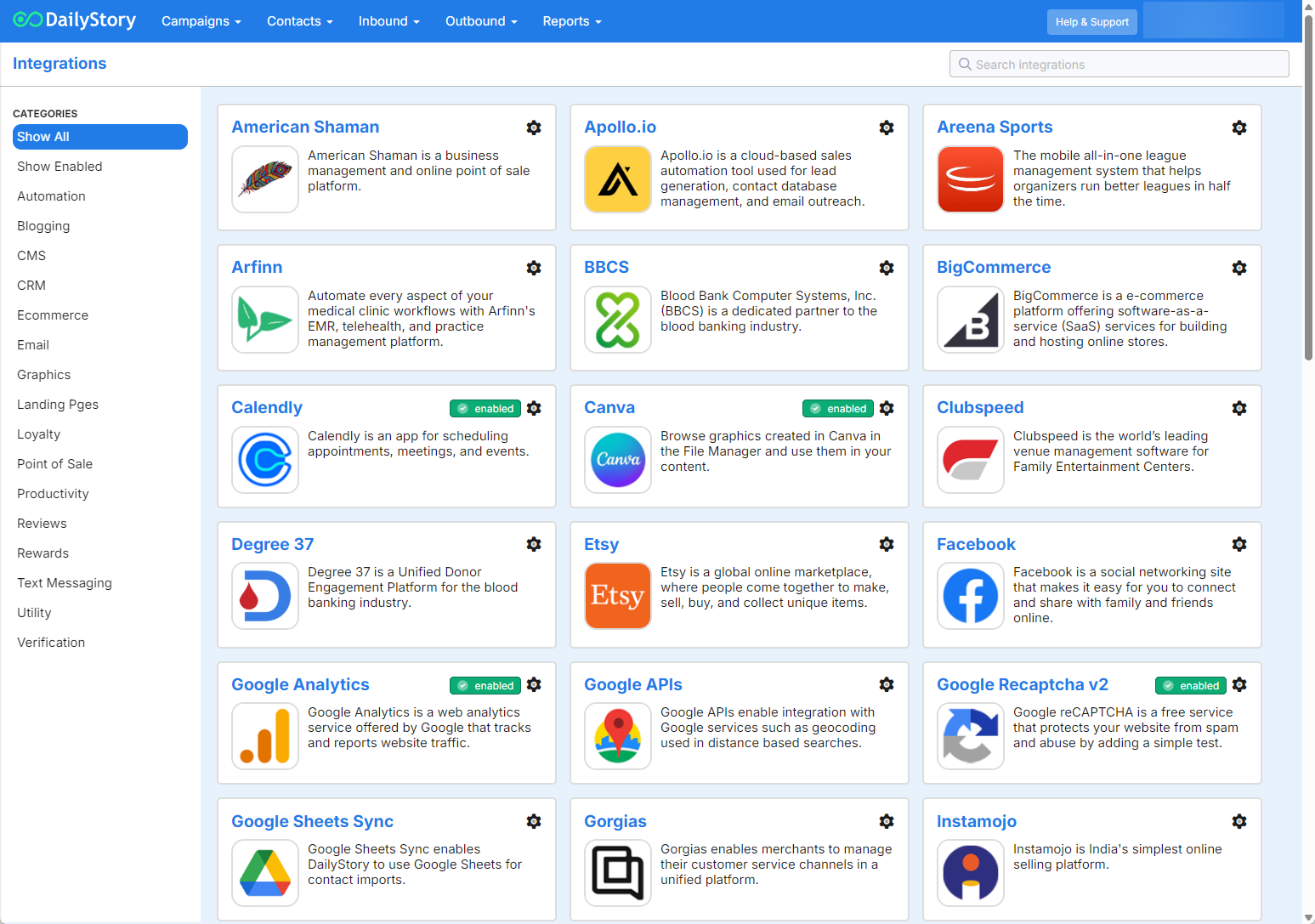Open settings gear for Degree 37
This screenshot has height=924, width=1315.
point(534,544)
